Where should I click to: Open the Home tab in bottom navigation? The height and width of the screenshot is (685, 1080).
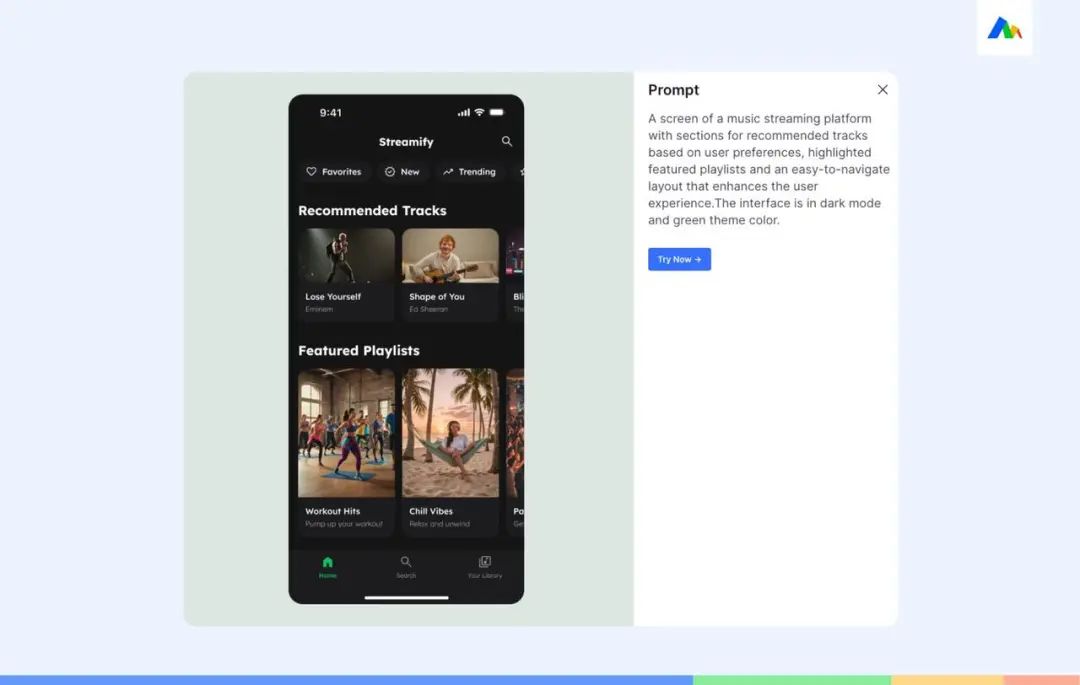point(328,567)
